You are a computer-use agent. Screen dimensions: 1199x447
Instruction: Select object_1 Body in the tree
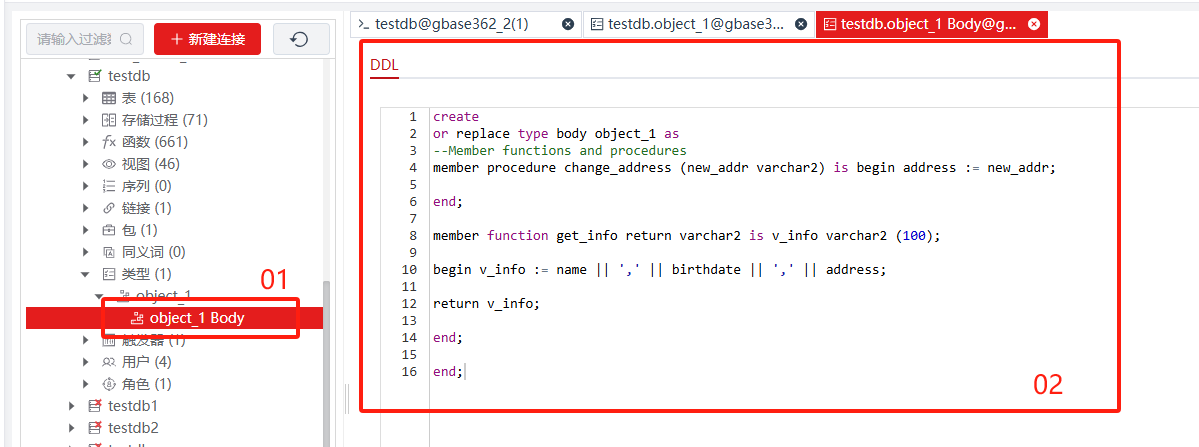pos(197,318)
